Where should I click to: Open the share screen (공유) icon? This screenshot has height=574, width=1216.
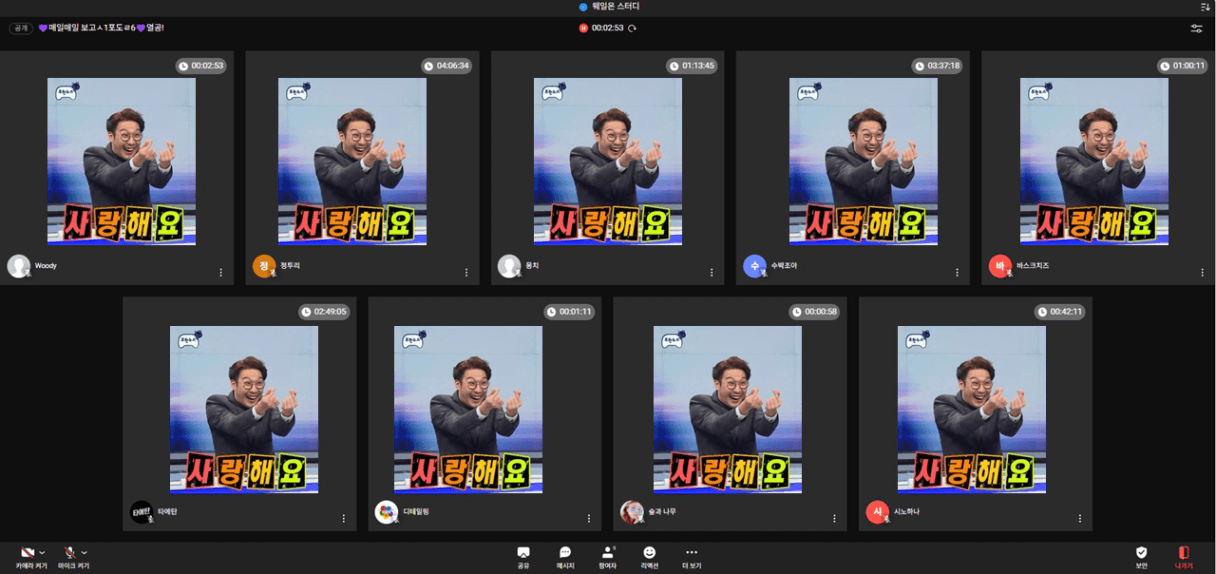523,553
